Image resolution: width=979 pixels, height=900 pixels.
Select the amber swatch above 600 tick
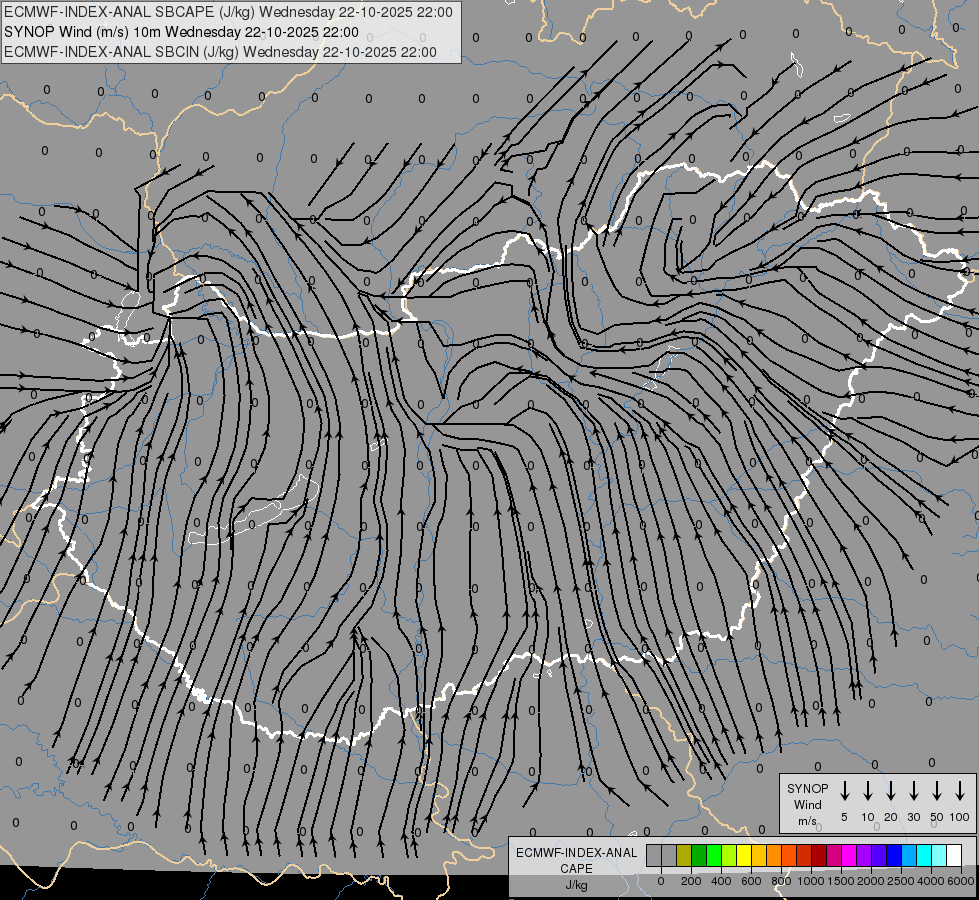(759, 855)
